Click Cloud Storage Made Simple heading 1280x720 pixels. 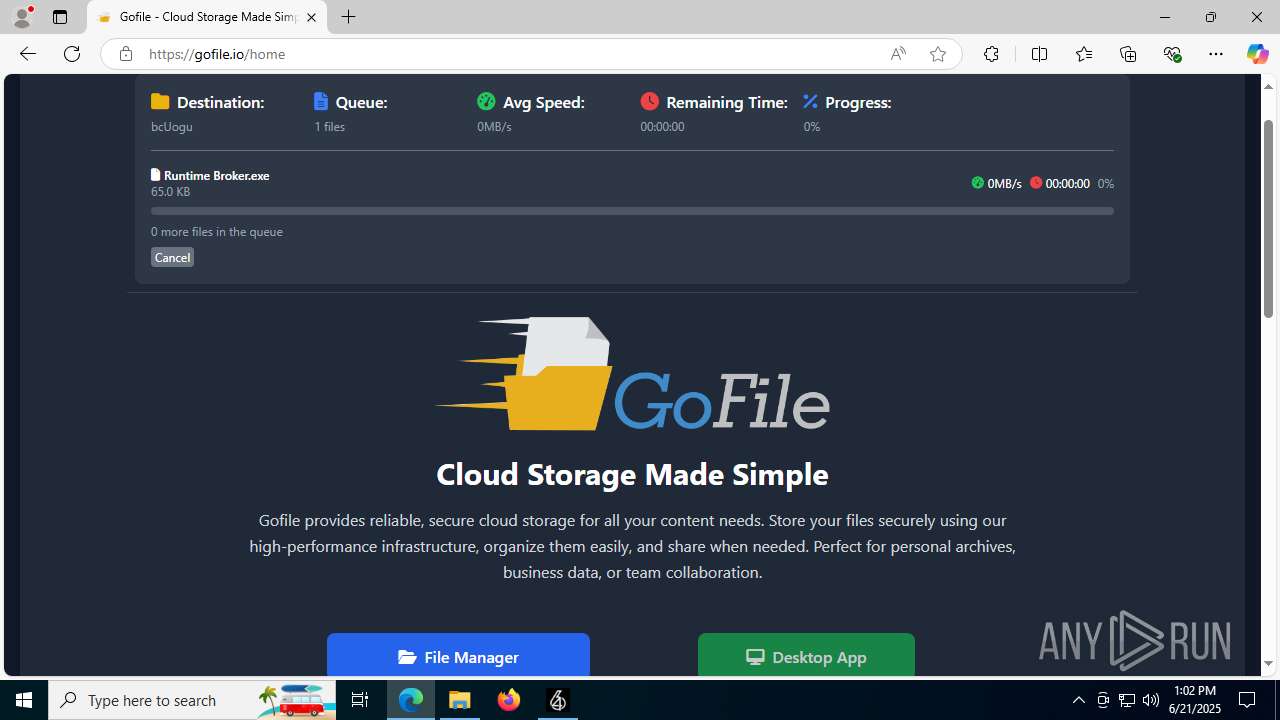(x=632, y=474)
